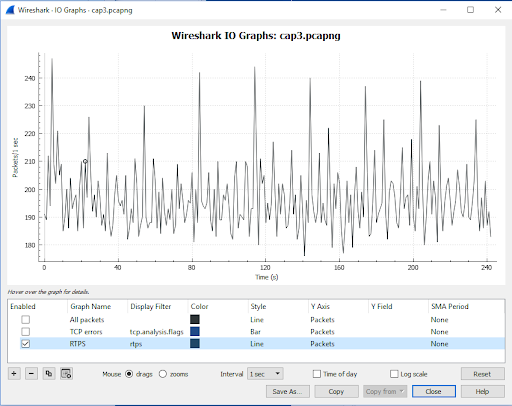Screen dimensions: 512x406
Task: Close the window with the X button
Action: click(x=498, y=10)
